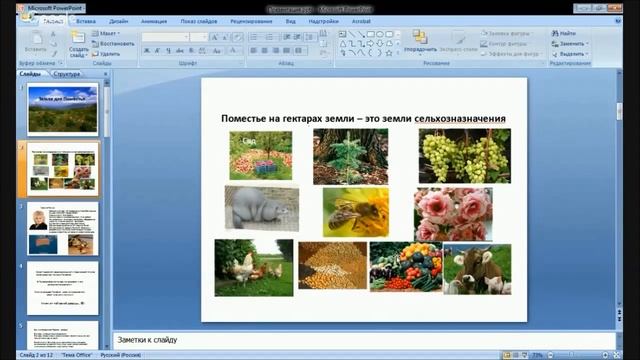The image size is (640, 360).
Task: Start slide show from status bar
Action: (525, 356)
